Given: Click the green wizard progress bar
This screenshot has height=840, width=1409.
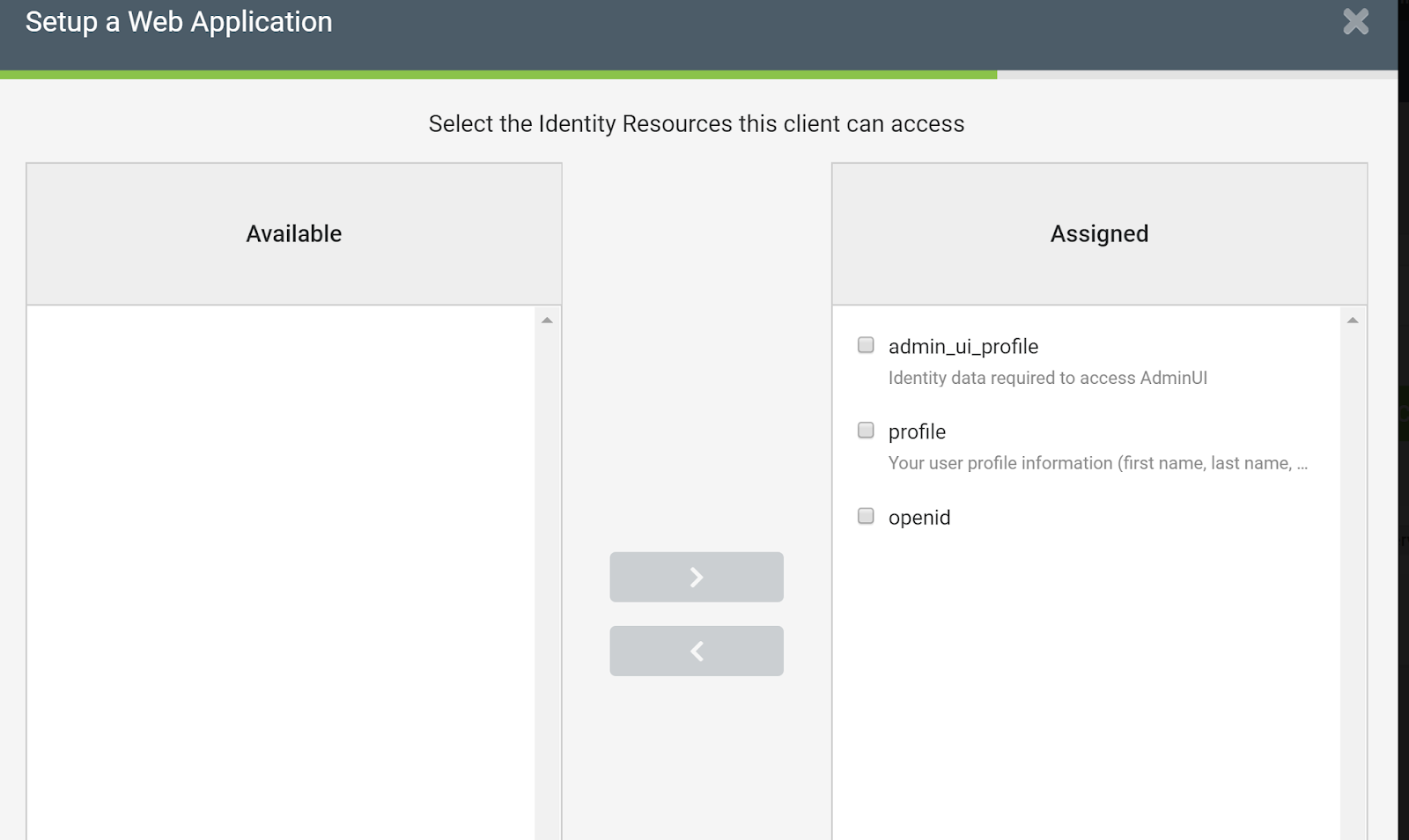Looking at the screenshot, I should tap(498, 75).
